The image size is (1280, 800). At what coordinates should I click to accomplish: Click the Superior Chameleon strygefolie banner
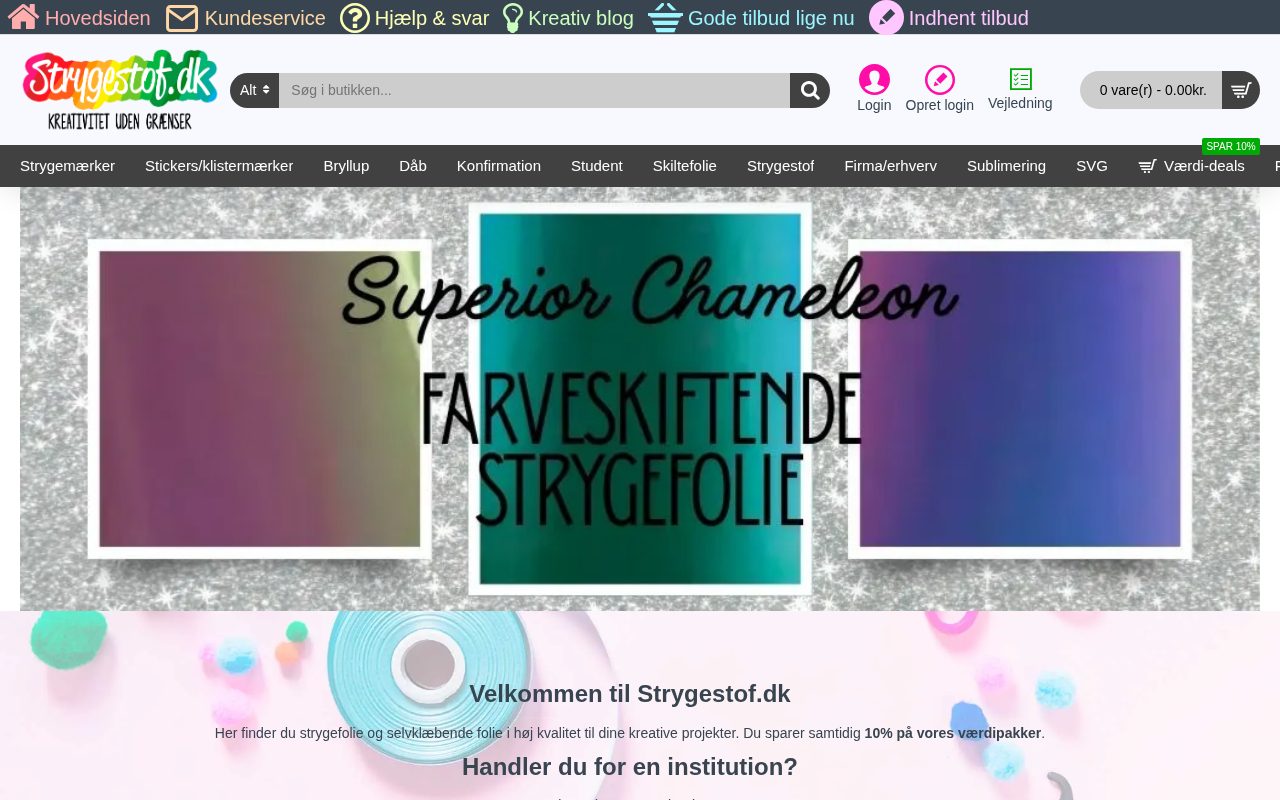(640, 399)
